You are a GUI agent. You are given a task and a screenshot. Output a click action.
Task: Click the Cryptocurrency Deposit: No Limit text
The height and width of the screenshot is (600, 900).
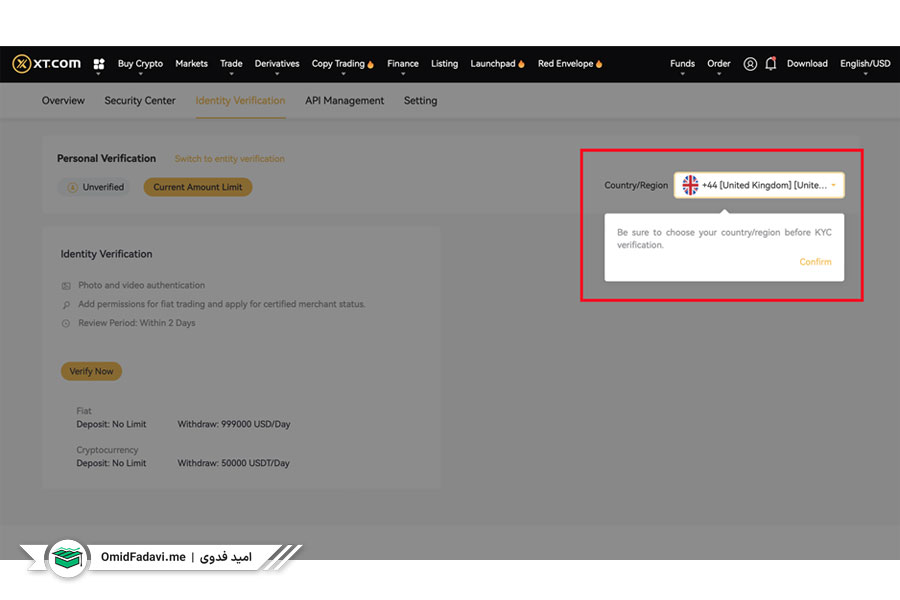tap(111, 463)
